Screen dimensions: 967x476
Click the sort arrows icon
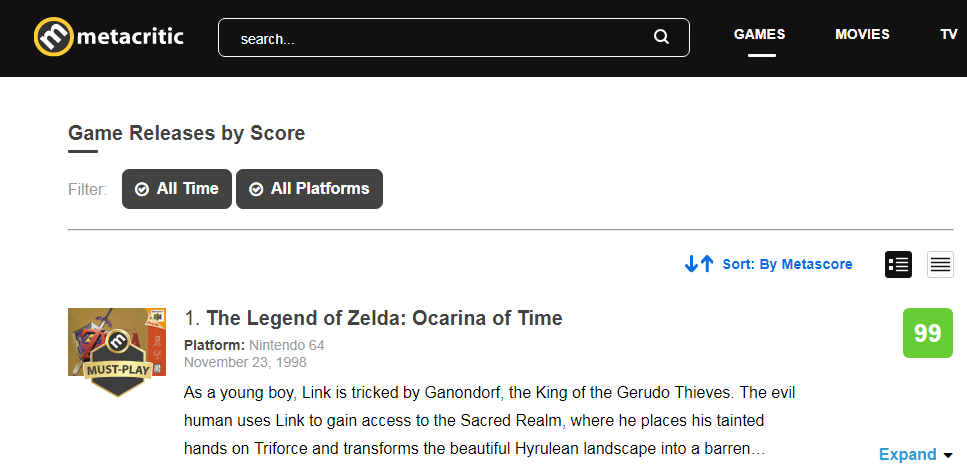pos(699,264)
